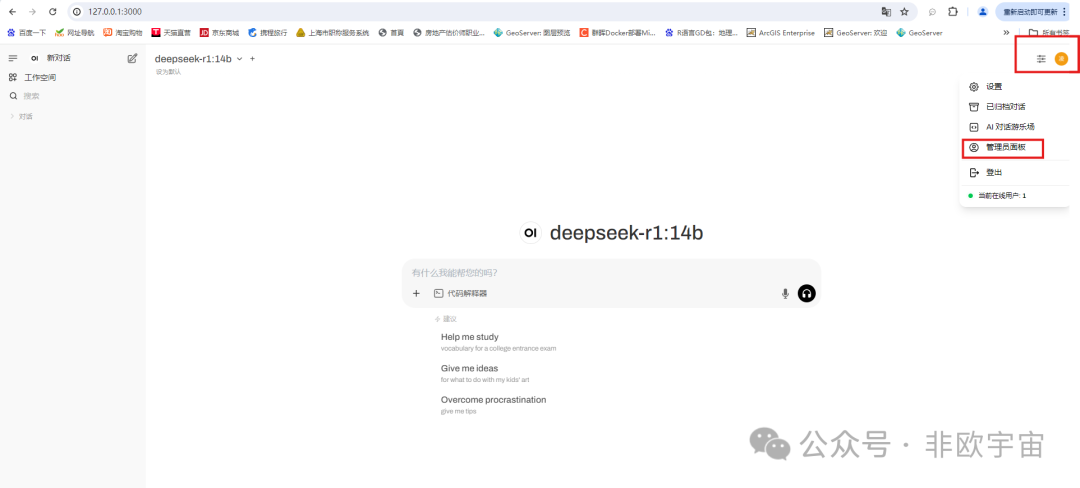1080x488 pixels.
Task: Click the sidebar 搜索 search field
Action: point(72,96)
